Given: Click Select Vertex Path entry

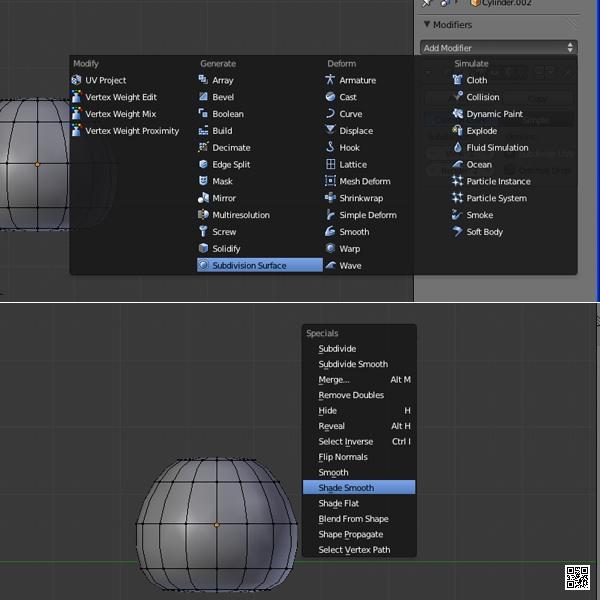Looking at the screenshot, I should [x=354, y=550].
